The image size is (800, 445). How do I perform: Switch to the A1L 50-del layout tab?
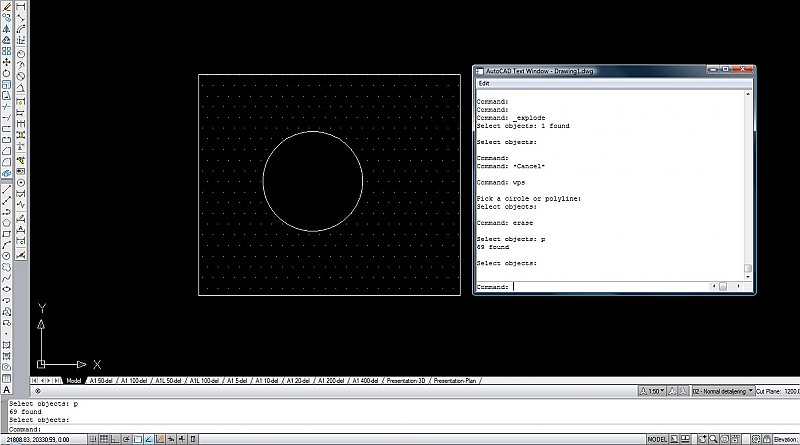168,381
